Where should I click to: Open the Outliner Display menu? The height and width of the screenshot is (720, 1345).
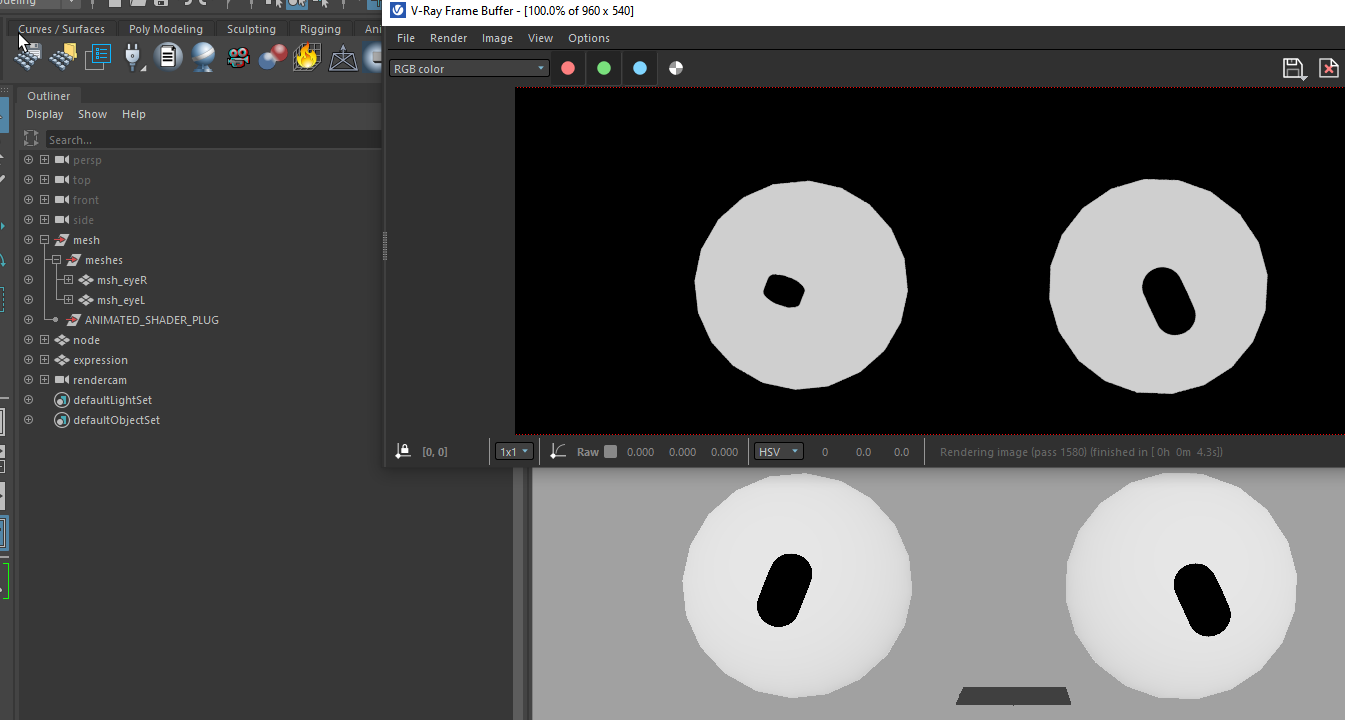45,114
